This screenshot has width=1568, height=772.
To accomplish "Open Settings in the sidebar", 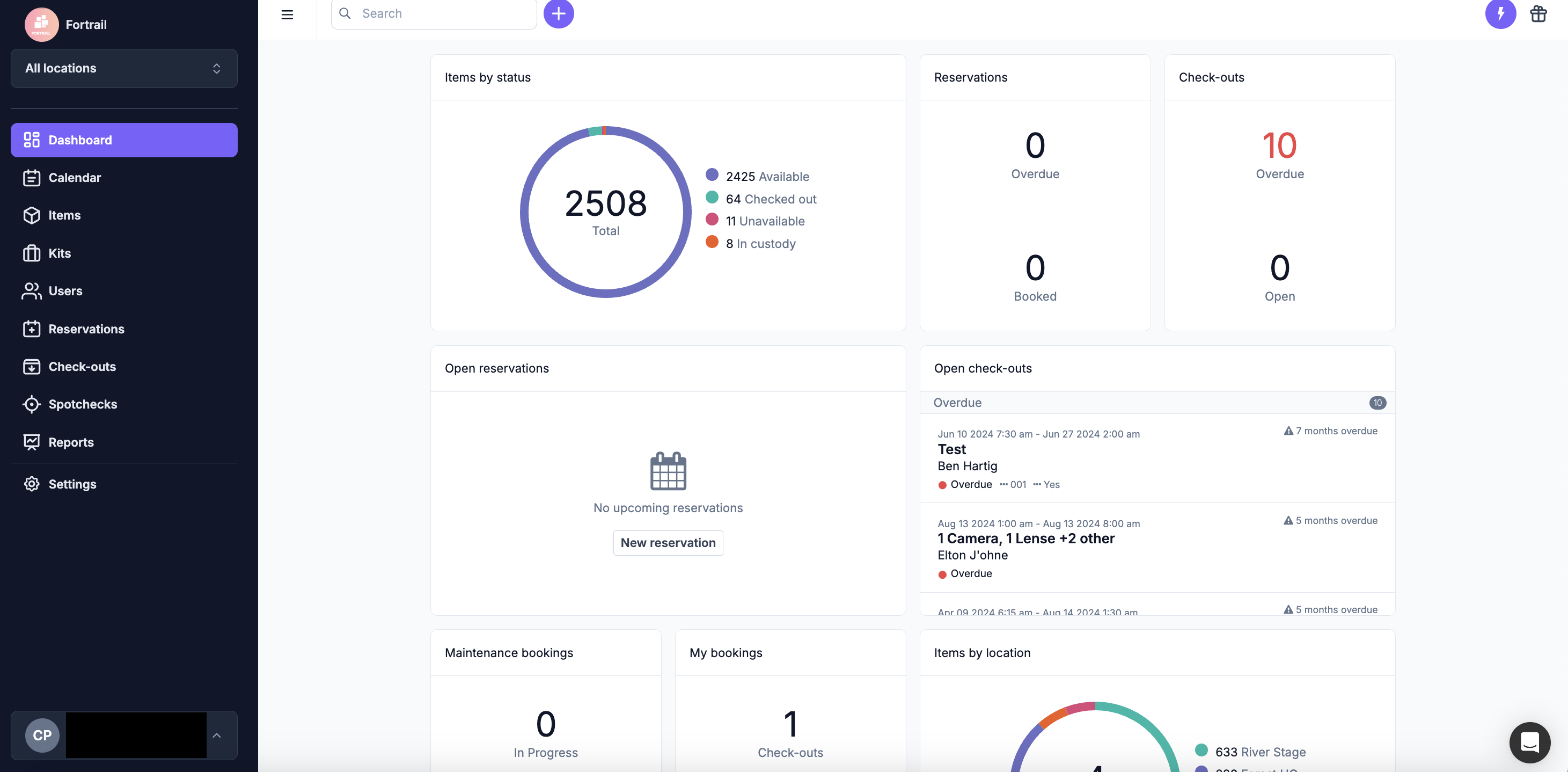I will pos(72,484).
